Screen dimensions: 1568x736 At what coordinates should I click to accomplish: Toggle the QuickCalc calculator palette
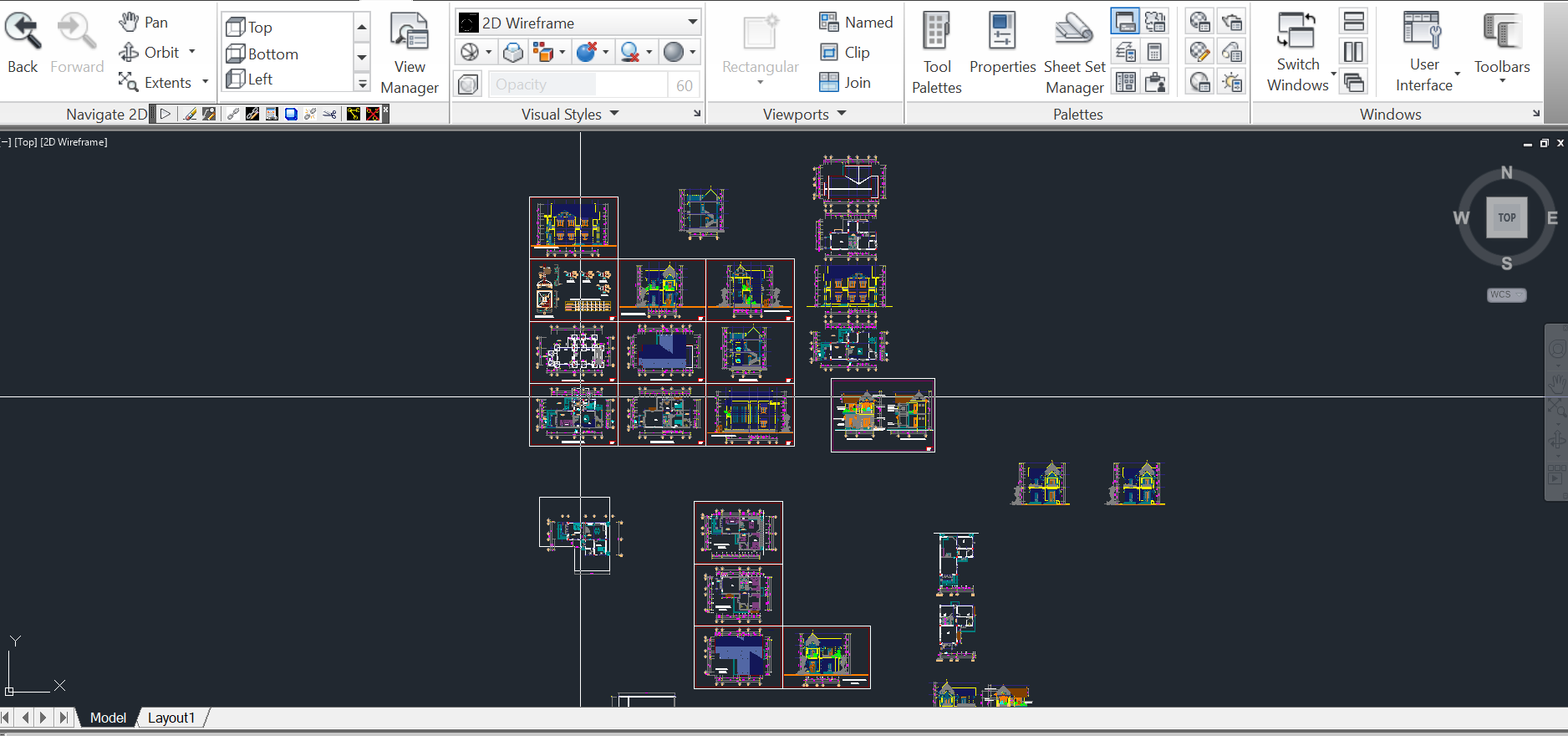click(x=1154, y=53)
